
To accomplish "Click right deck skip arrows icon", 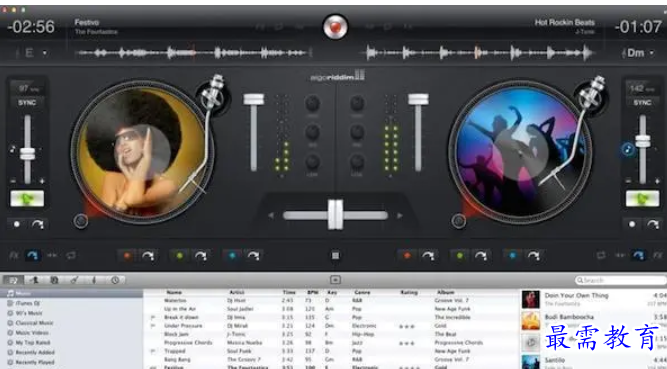I will 620,255.
